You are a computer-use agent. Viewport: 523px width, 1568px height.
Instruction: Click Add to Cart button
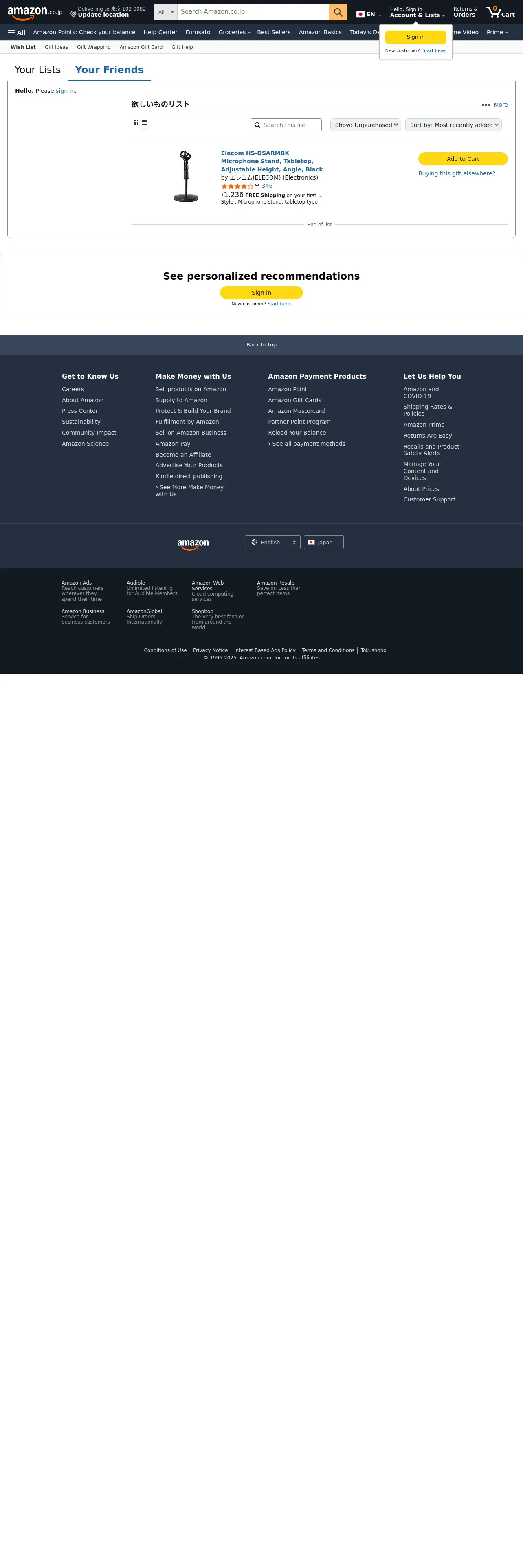463,159
